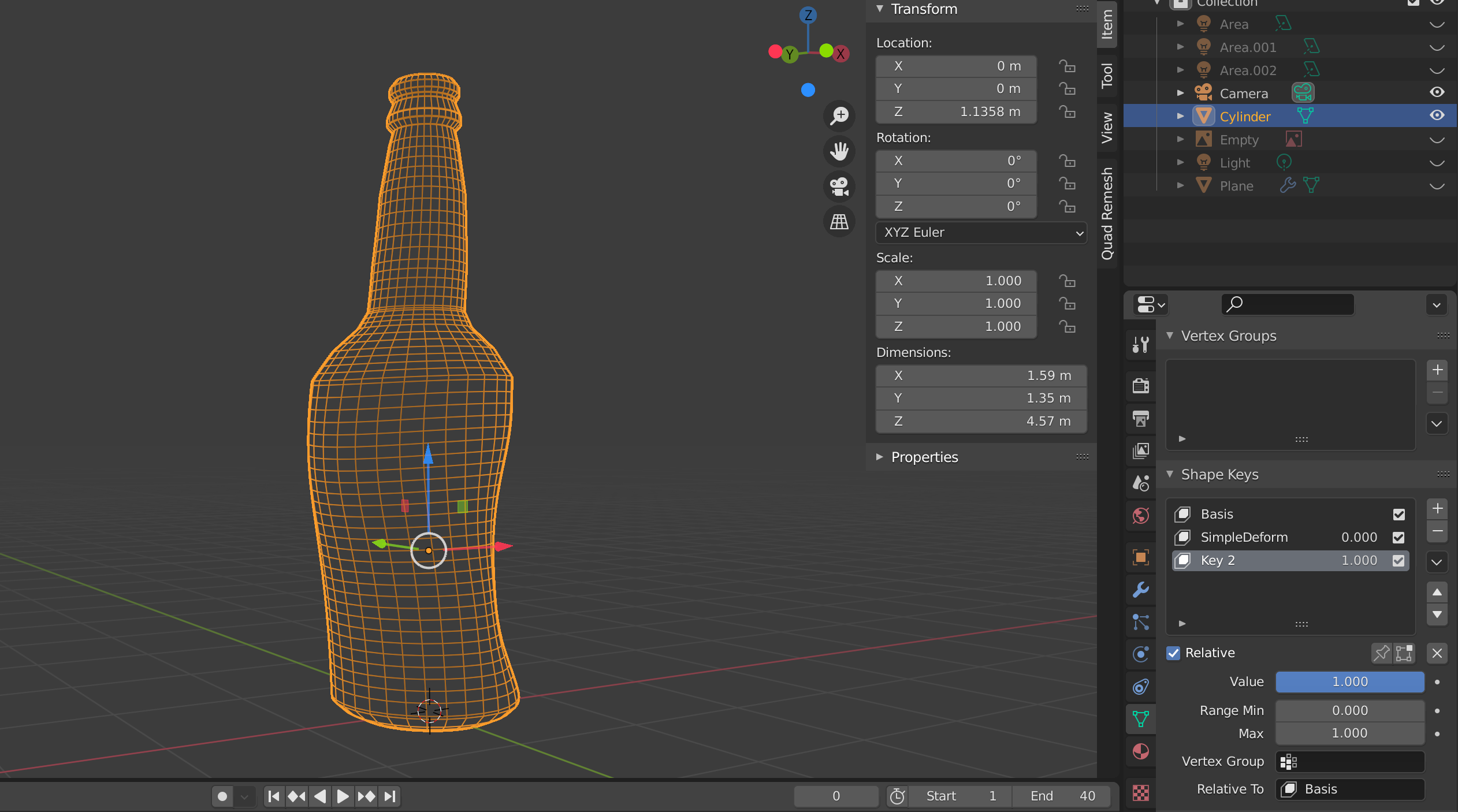Expand the Camera outliner row
Viewport: 1458px width, 812px height.
1181,93
